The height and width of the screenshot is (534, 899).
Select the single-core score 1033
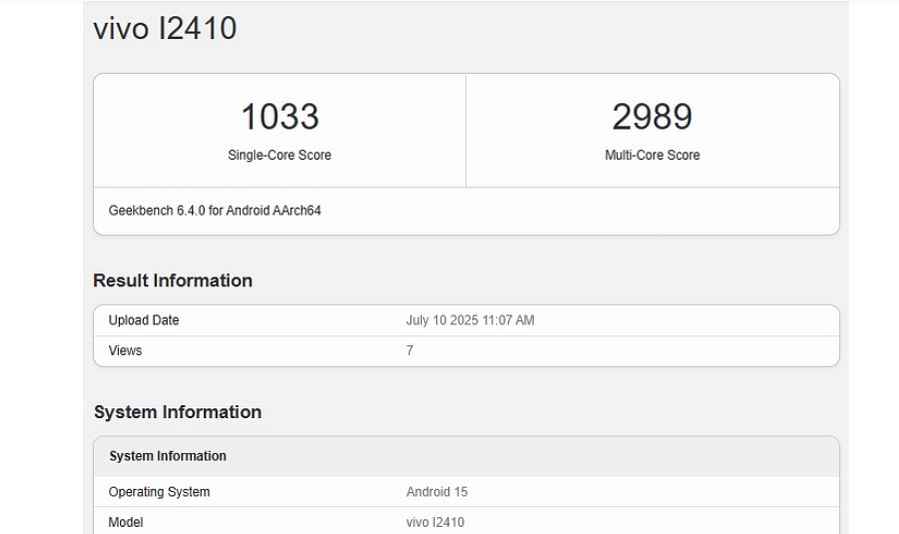[280, 116]
